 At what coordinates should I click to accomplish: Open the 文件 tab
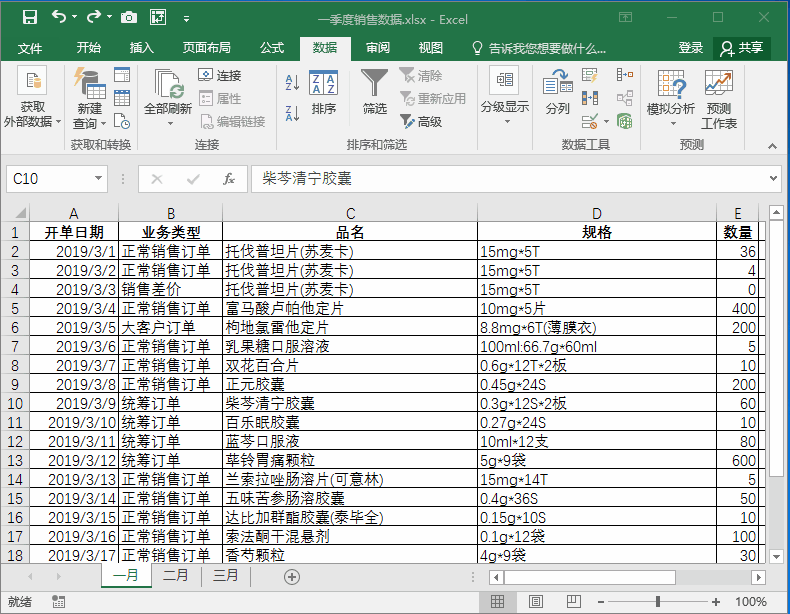[x=30, y=48]
